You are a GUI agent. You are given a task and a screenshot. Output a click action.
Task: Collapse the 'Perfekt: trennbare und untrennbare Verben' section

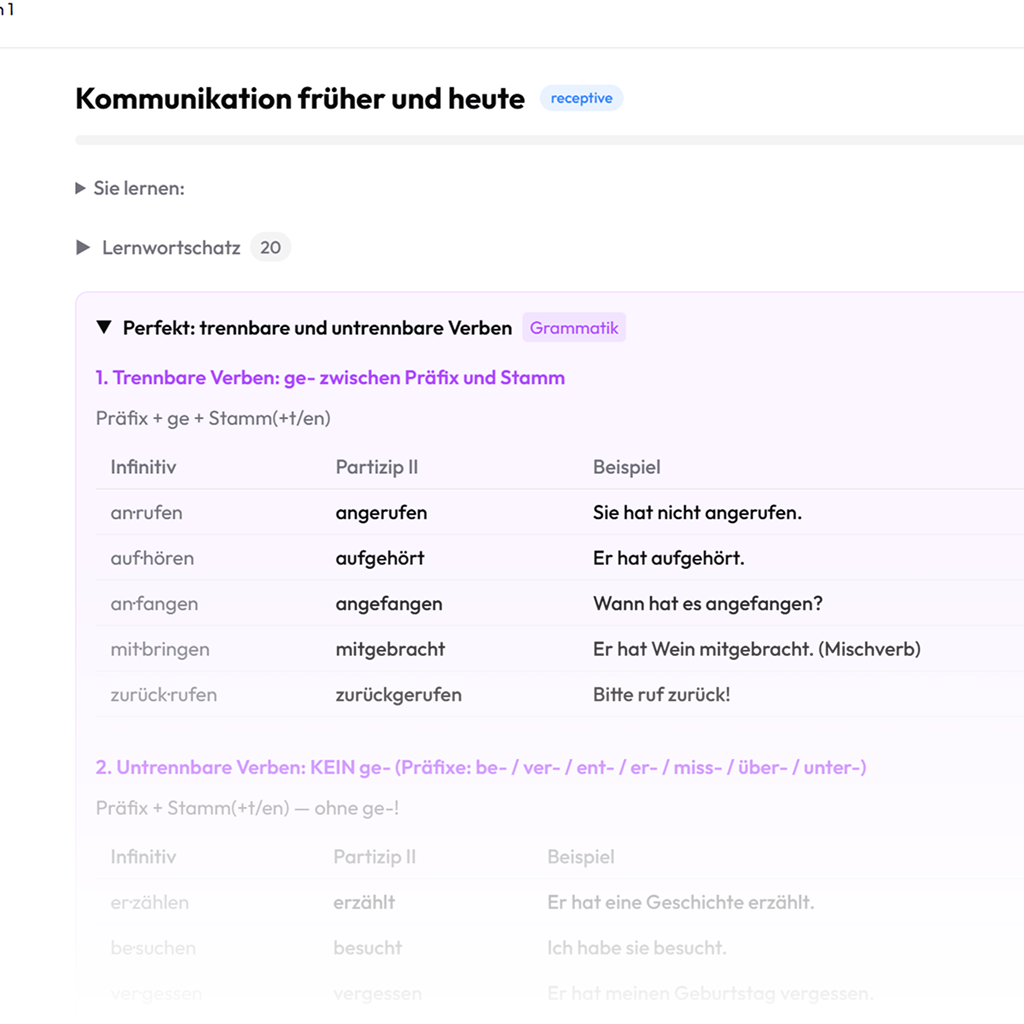(104, 328)
